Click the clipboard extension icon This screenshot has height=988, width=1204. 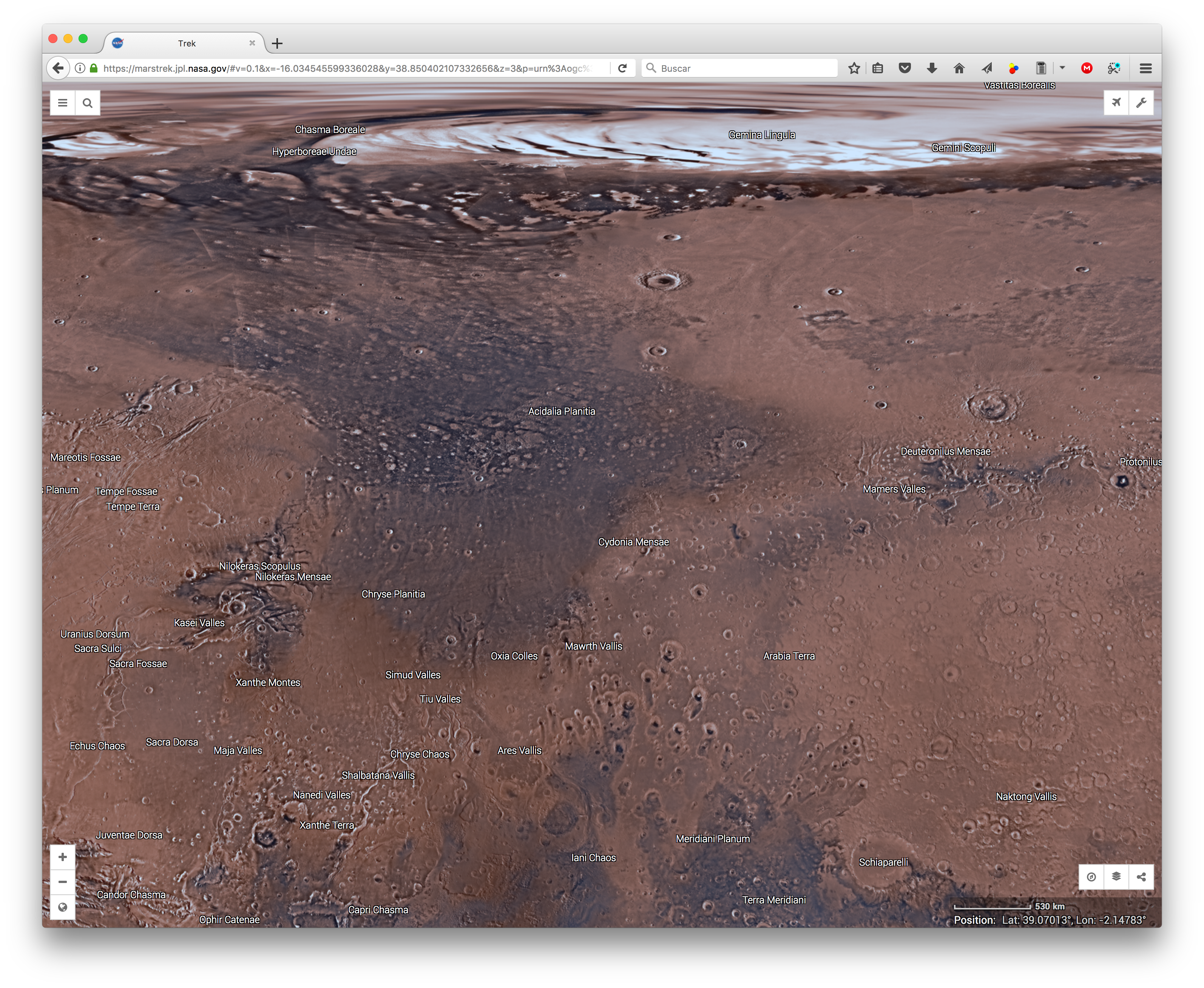point(1041,68)
